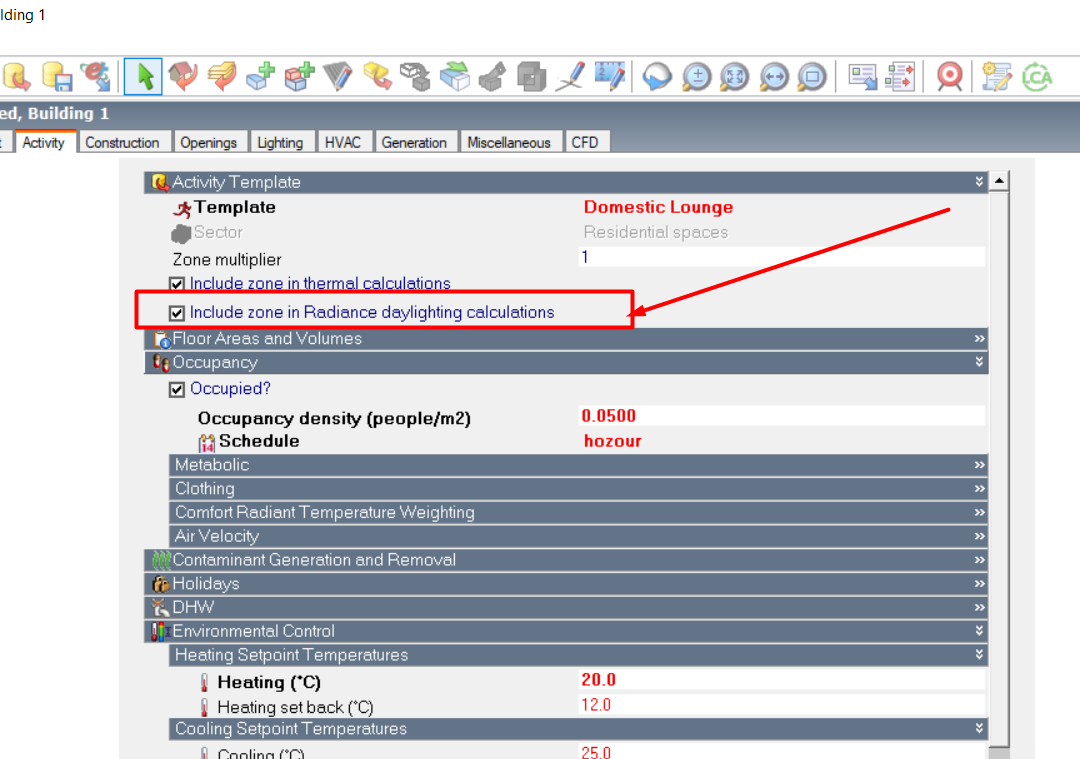Select the green arrow pointer tool
1080x759 pixels.
(x=143, y=76)
